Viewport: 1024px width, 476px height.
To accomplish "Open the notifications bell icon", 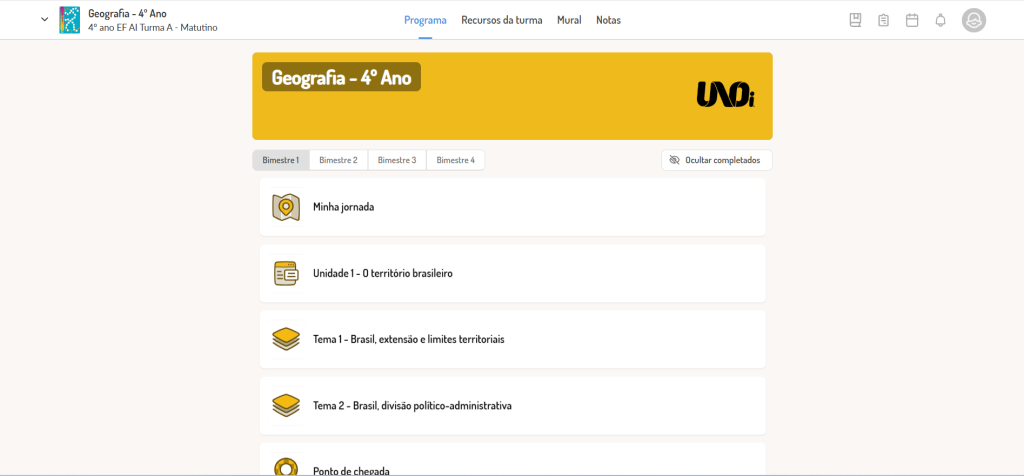I will point(940,20).
